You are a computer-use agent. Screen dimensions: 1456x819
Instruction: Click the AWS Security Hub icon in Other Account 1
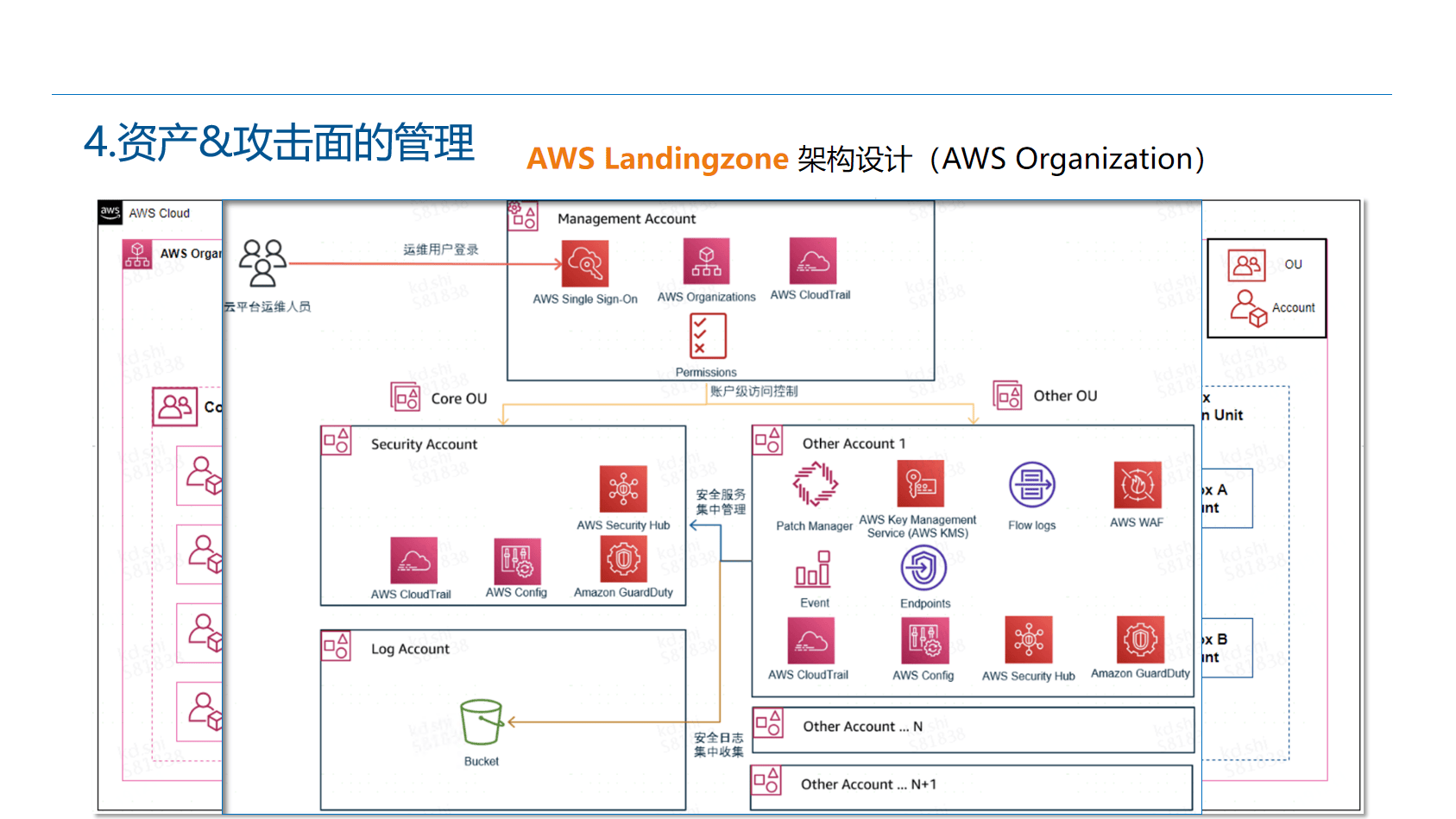[x=1029, y=639]
